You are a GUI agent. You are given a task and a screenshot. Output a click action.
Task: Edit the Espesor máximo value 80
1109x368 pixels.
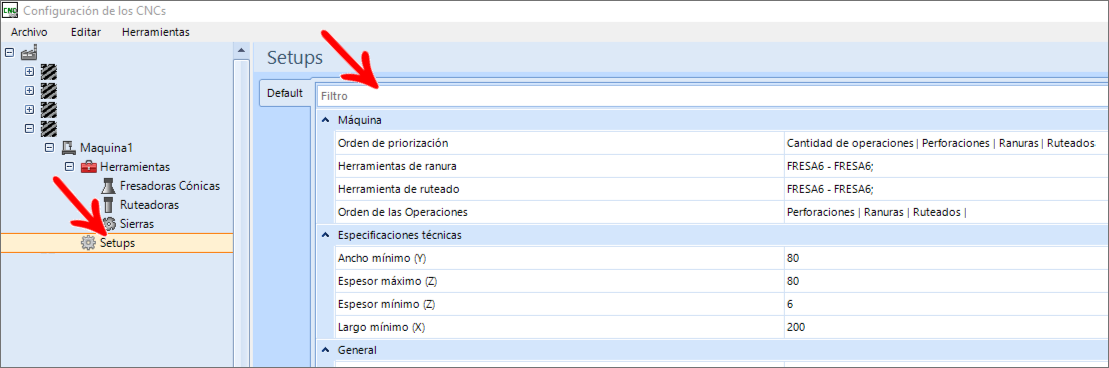tap(946, 281)
